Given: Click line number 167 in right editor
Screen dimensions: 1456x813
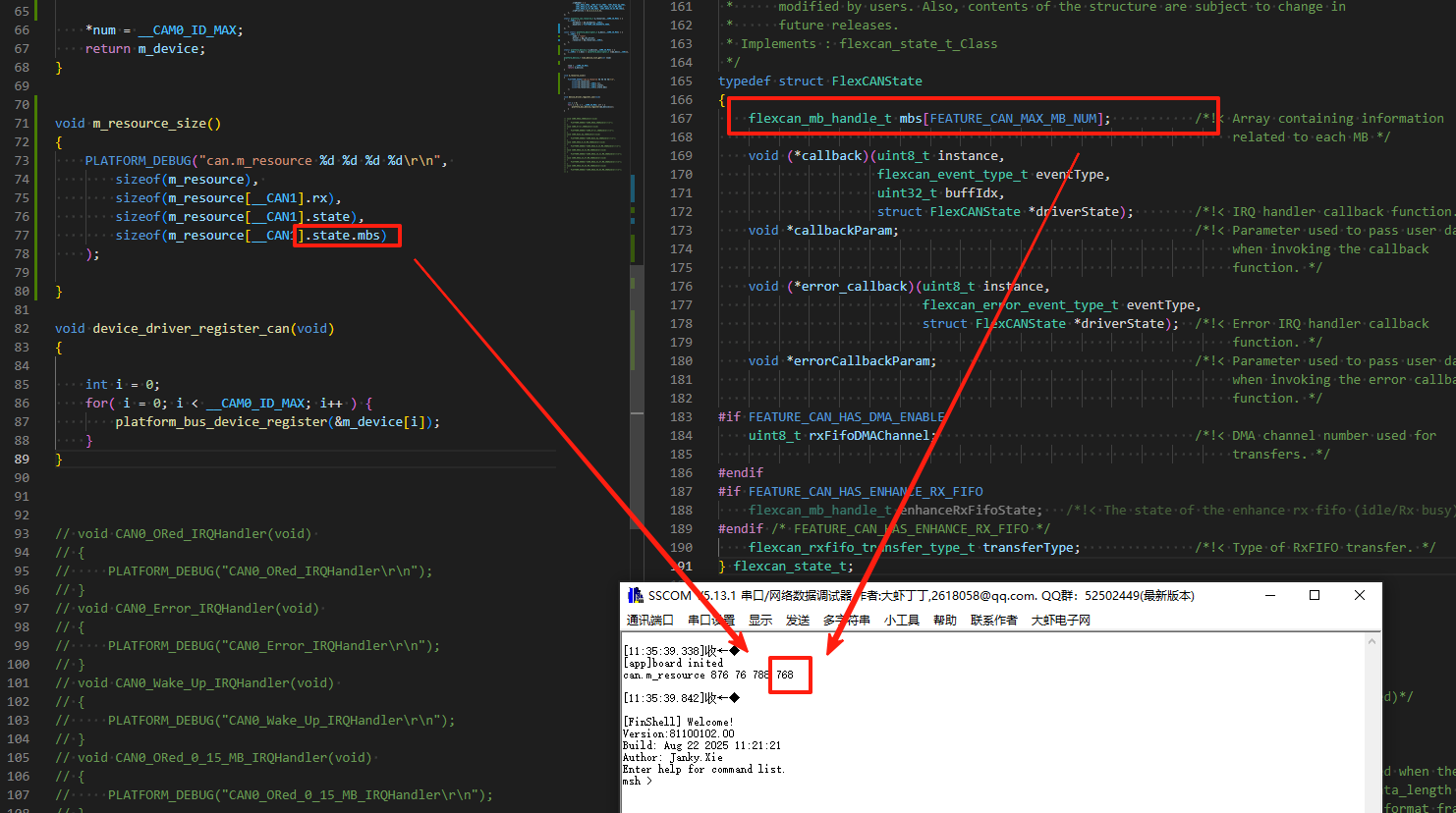Looking at the screenshot, I should click(x=681, y=118).
